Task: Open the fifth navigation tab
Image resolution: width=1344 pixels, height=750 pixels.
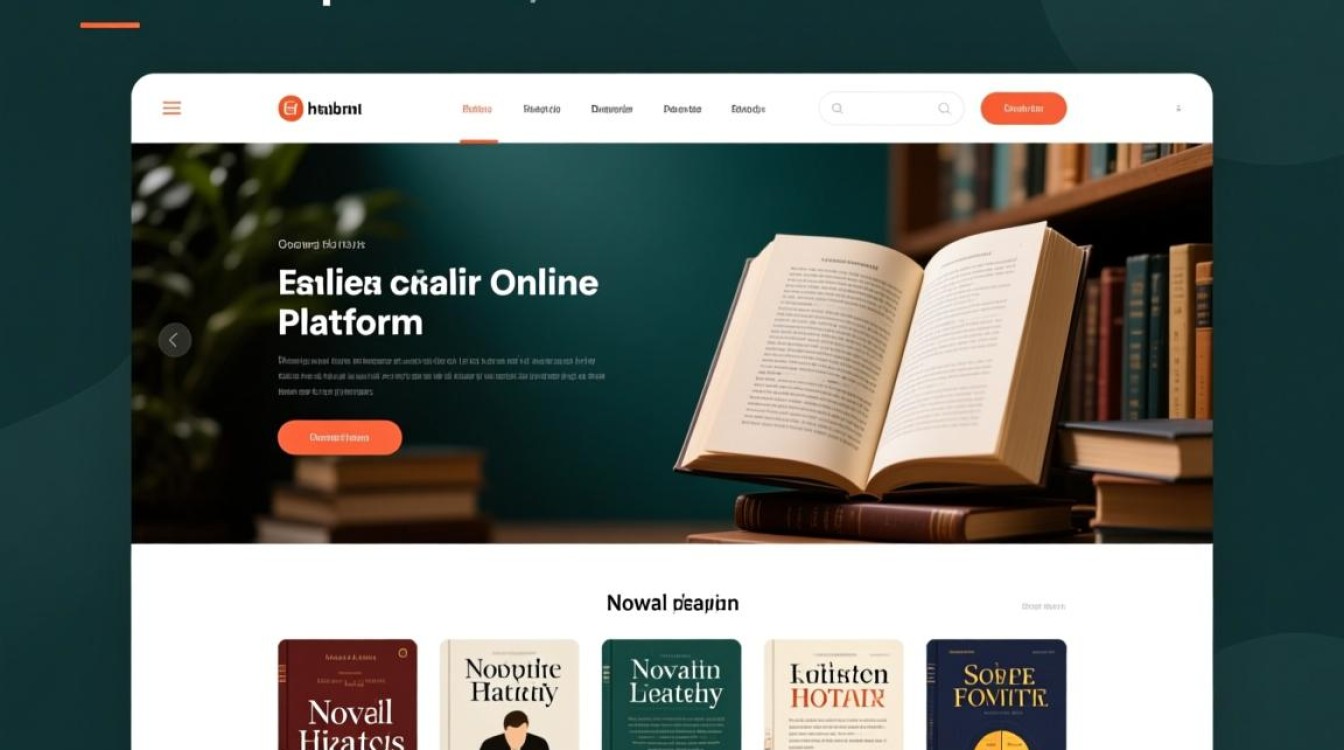Action: (748, 109)
